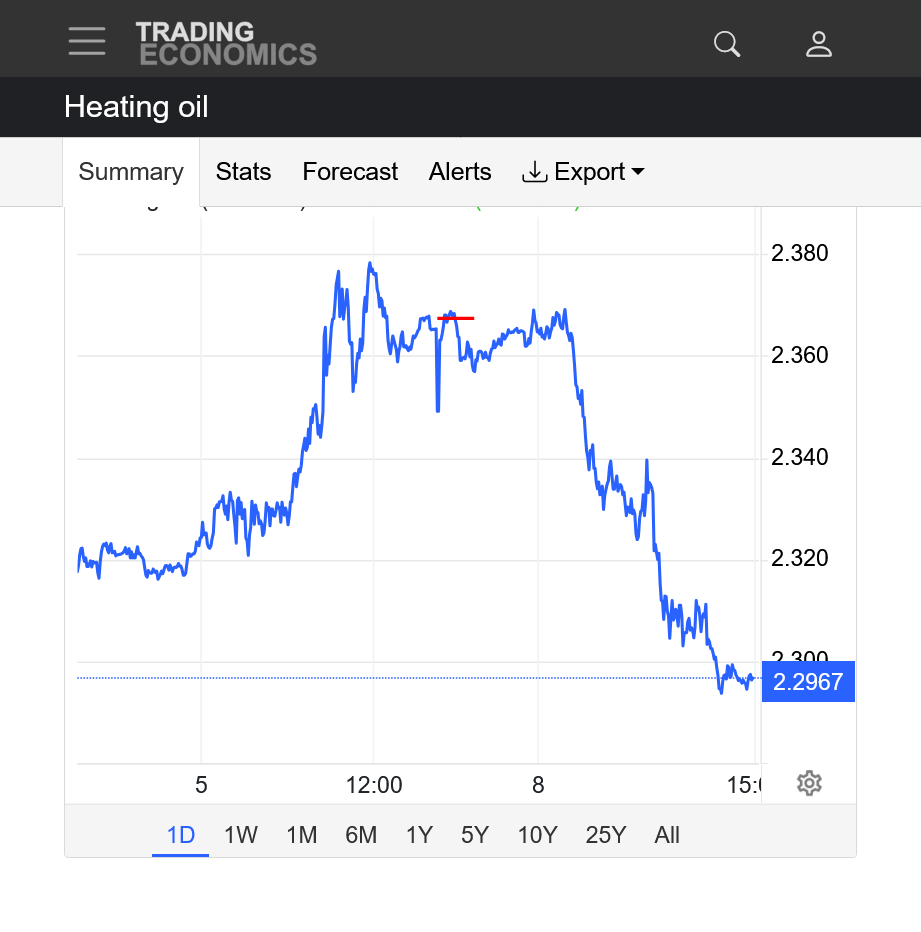Select the 1D time range
The height and width of the screenshot is (932, 921).
pos(180,835)
